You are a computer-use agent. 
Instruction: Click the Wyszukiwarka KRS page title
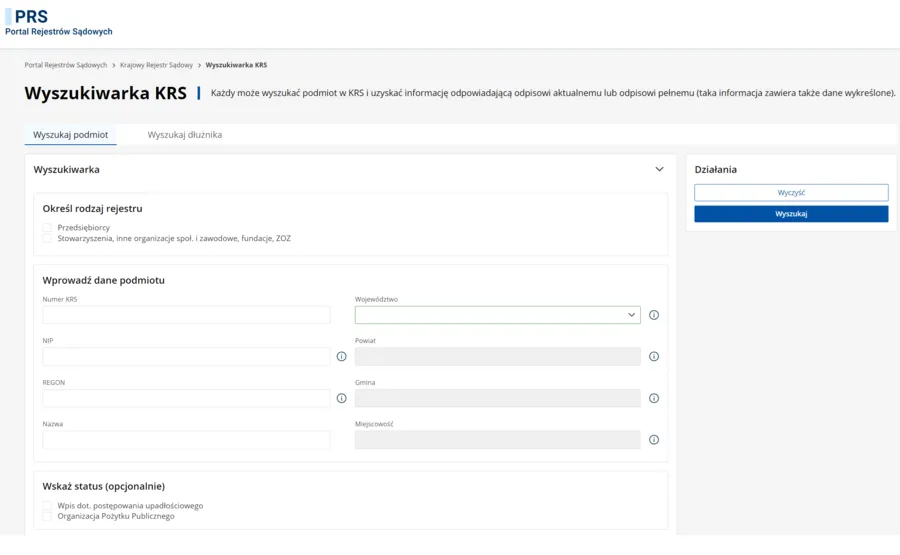106,93
